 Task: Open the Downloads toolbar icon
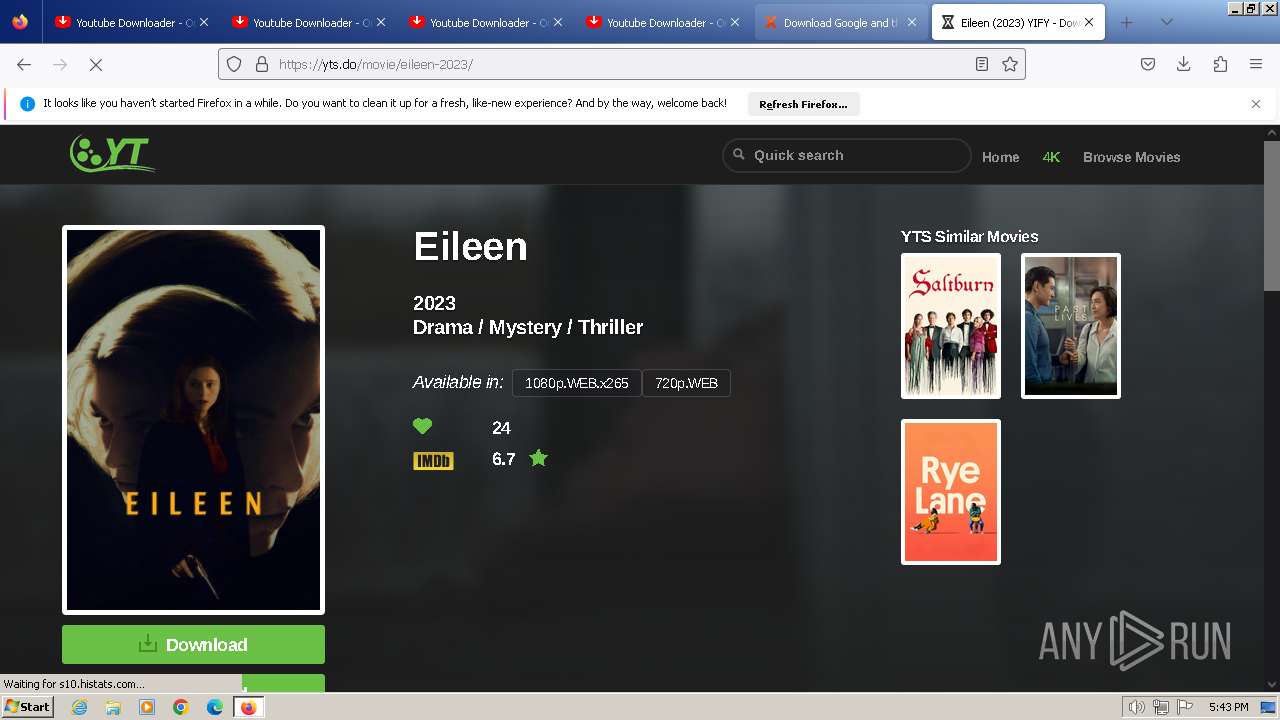tap(1183, 64)
